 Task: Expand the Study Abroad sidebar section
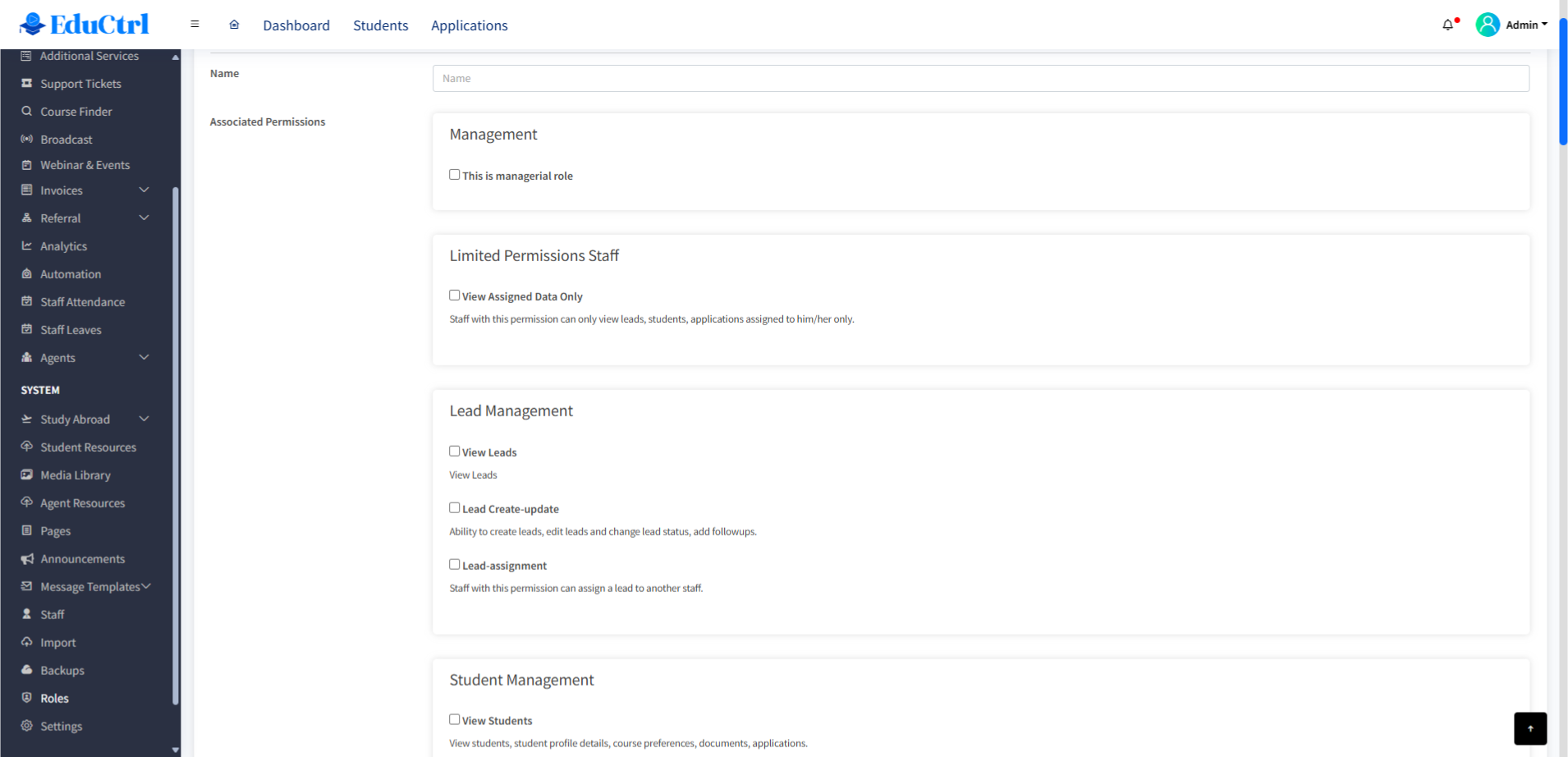144,420
